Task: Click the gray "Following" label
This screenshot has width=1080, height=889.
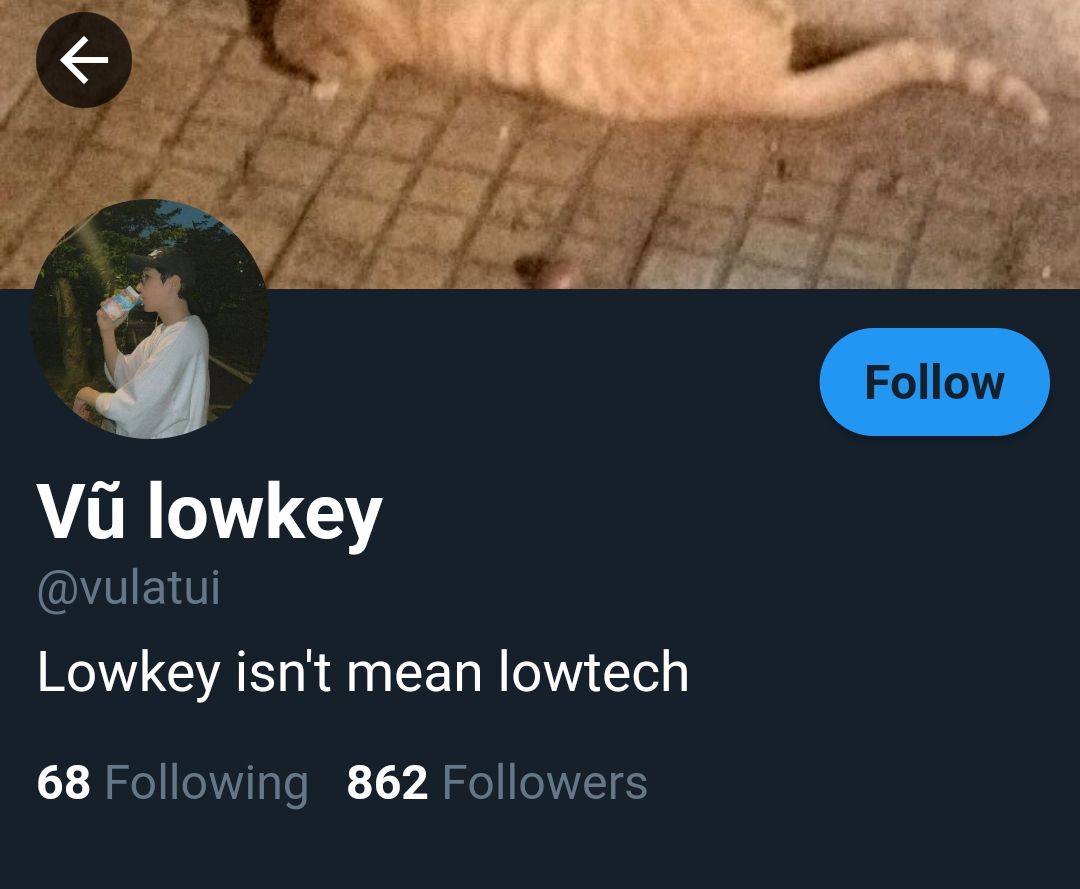Action: (206, 784)
